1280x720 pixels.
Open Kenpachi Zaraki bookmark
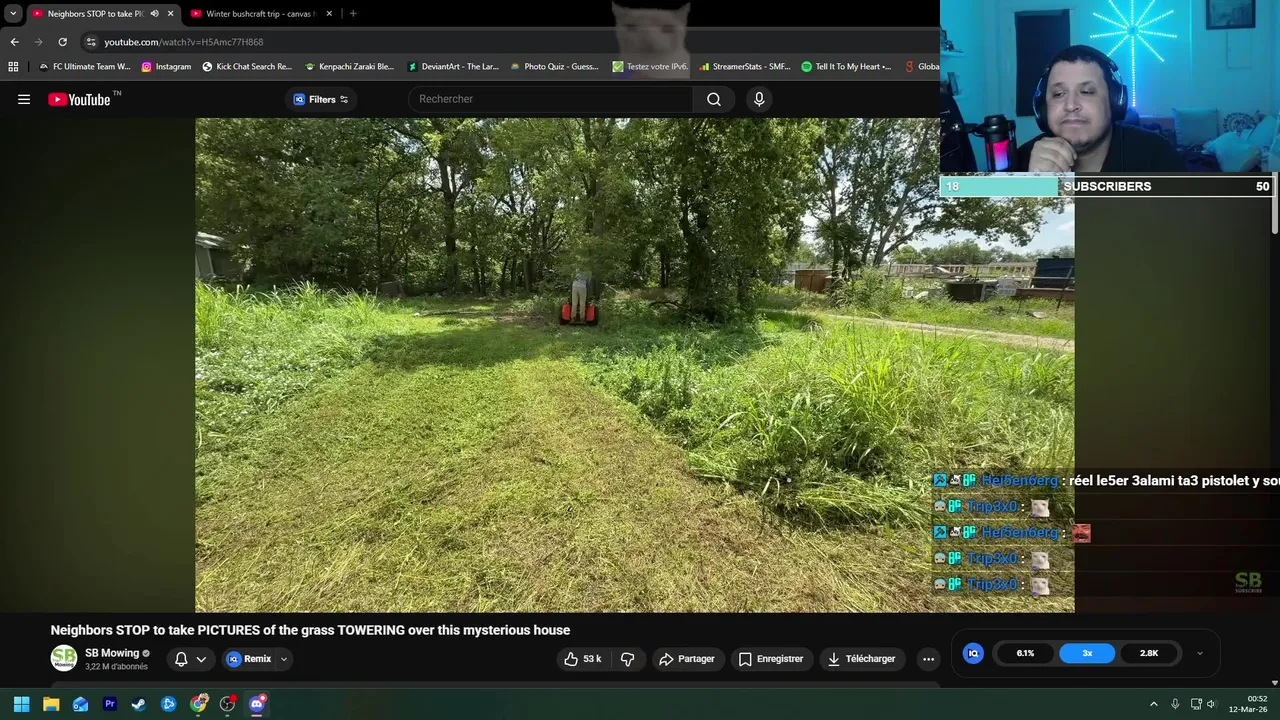[x=349, y=67]
